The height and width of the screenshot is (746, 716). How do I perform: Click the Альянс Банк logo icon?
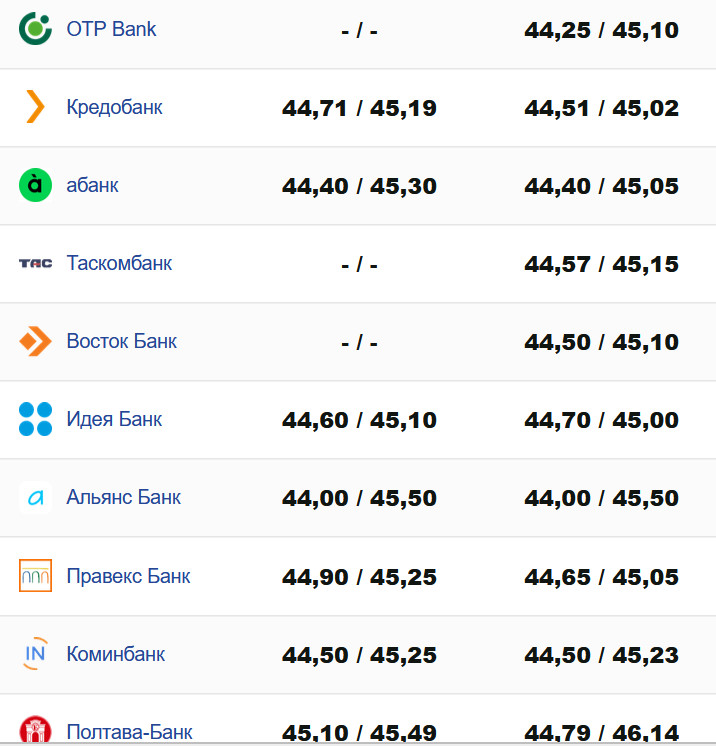coord(35,497)
